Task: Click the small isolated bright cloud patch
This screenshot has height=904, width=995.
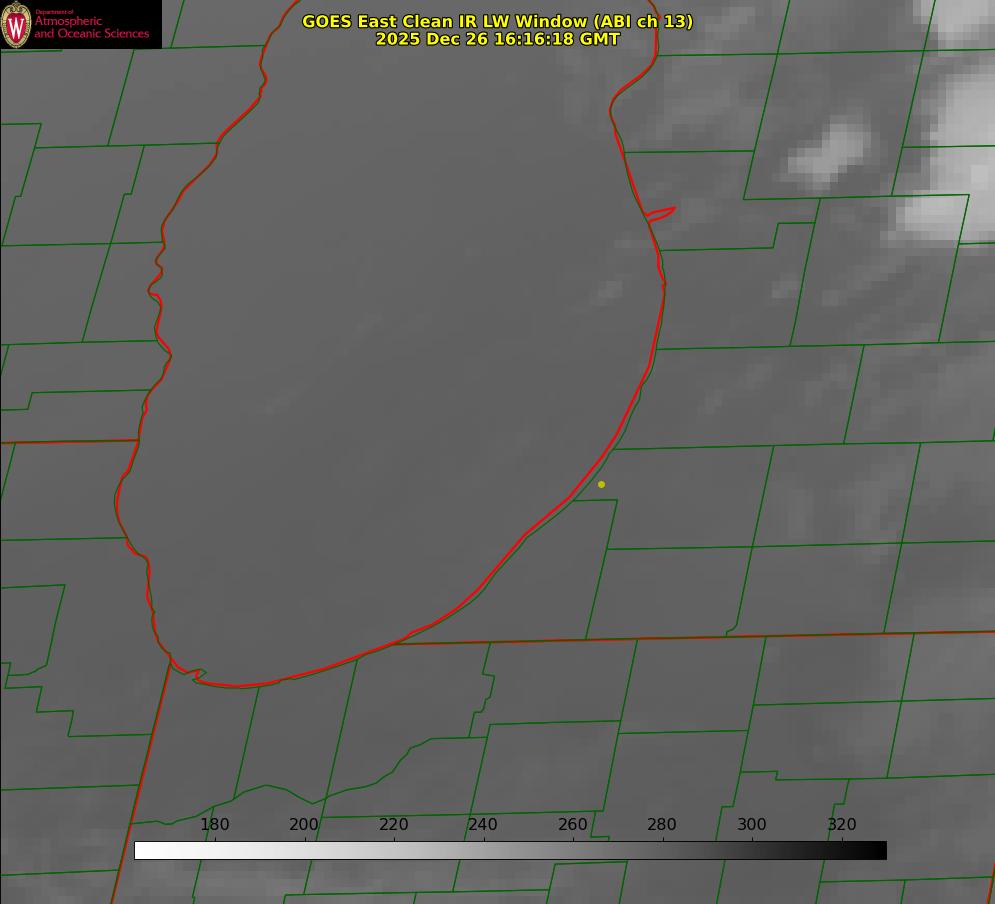Action: click(830, 152)
